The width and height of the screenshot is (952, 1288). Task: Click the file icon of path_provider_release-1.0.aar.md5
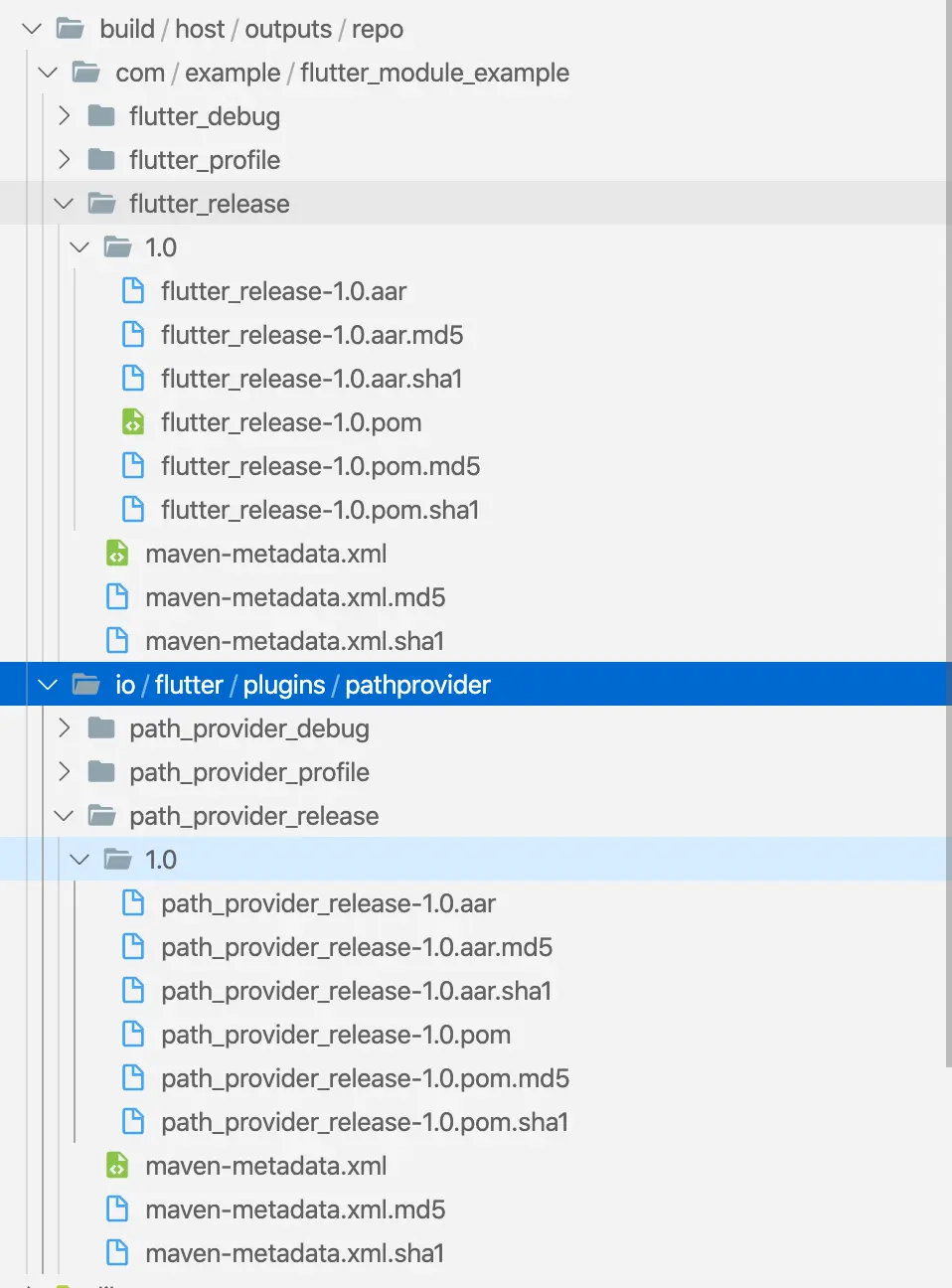click(x=133, y=947)
